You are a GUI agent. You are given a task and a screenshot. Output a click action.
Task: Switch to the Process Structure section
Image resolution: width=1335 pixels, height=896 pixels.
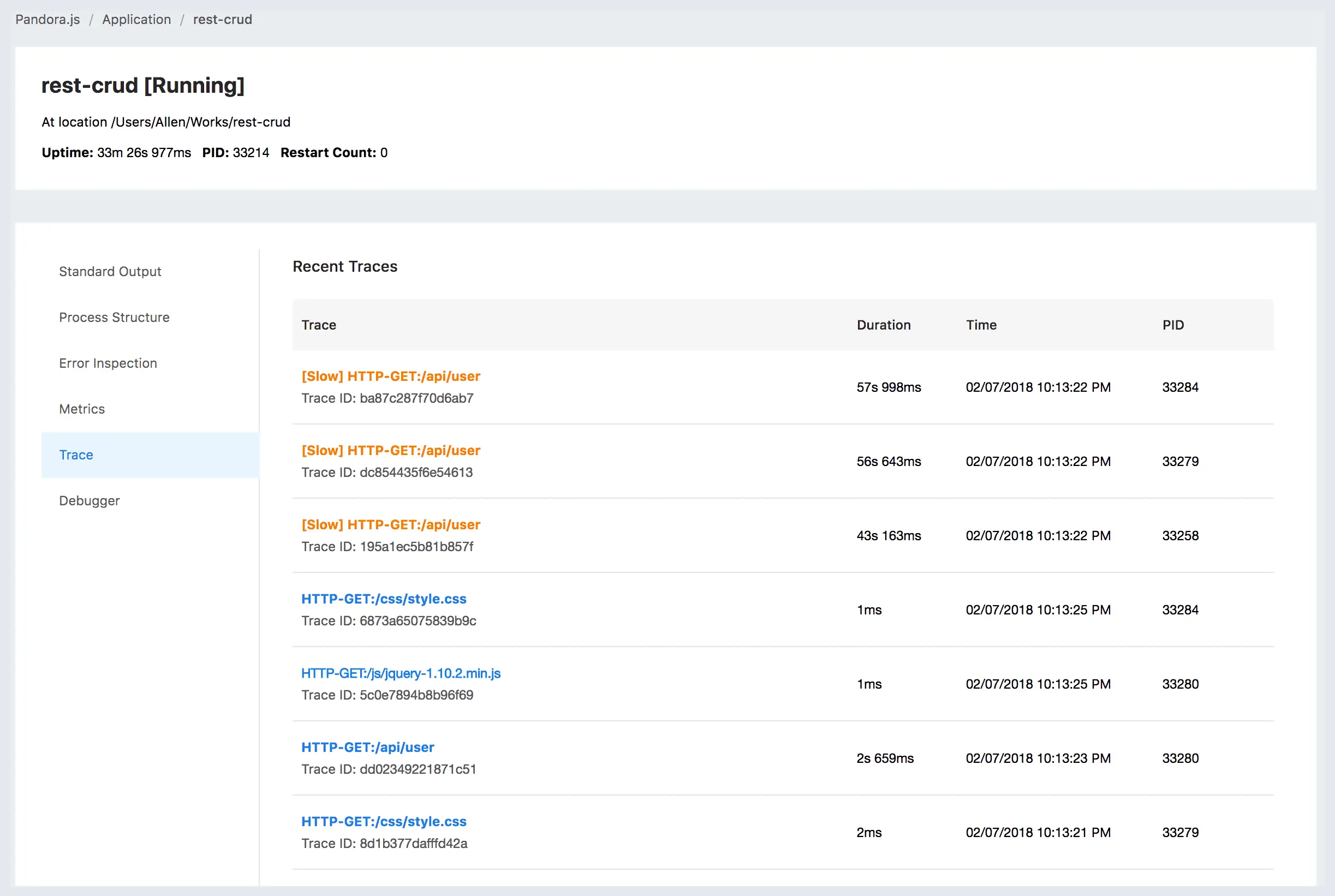(x=114, y=317)
